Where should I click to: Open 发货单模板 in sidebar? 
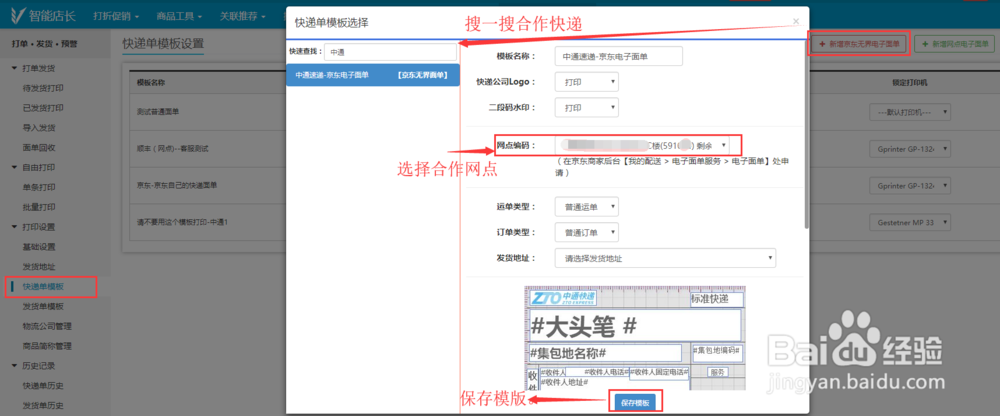(x=43, y=306)
